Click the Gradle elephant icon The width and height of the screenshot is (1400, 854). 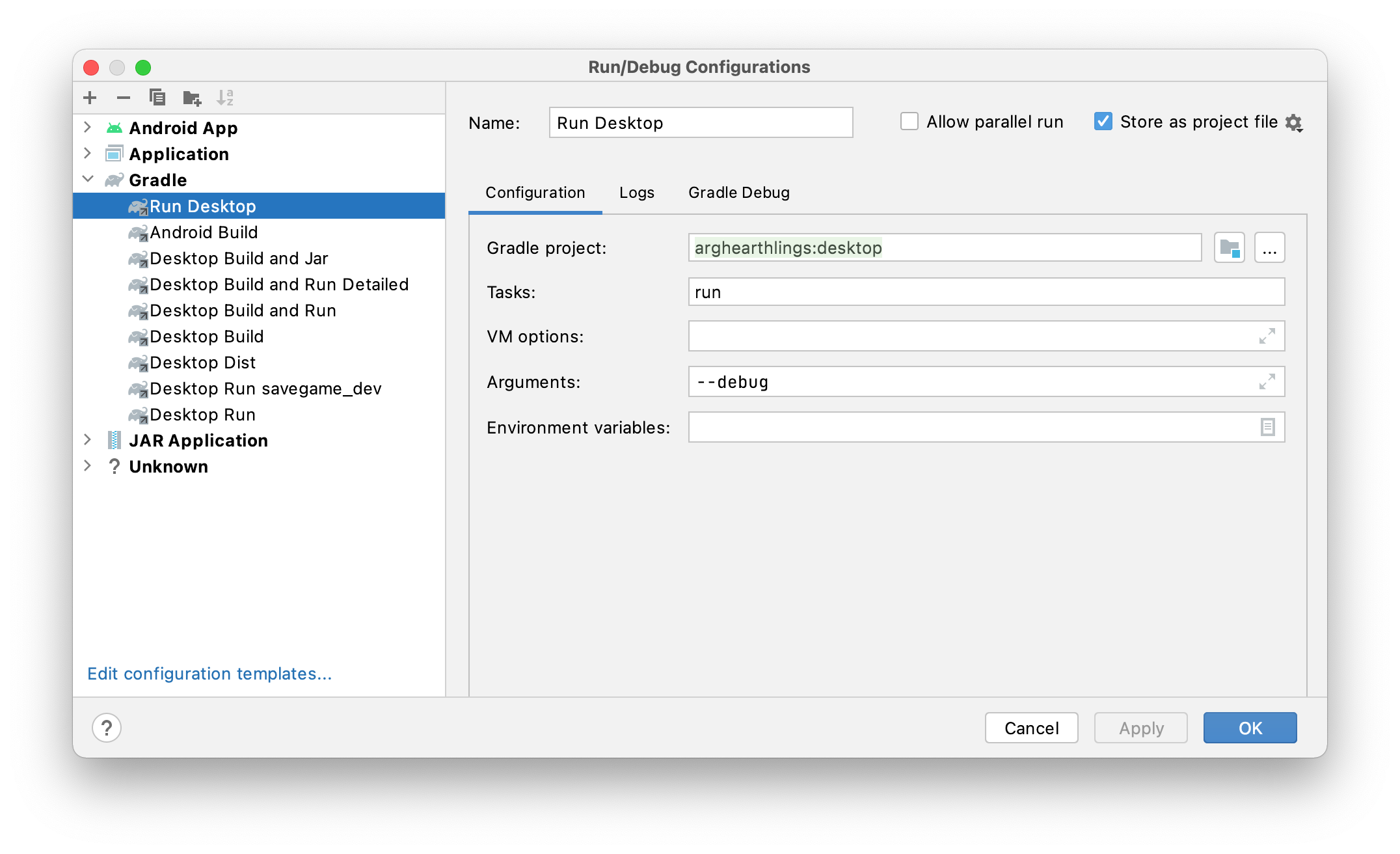click(114, 180)
